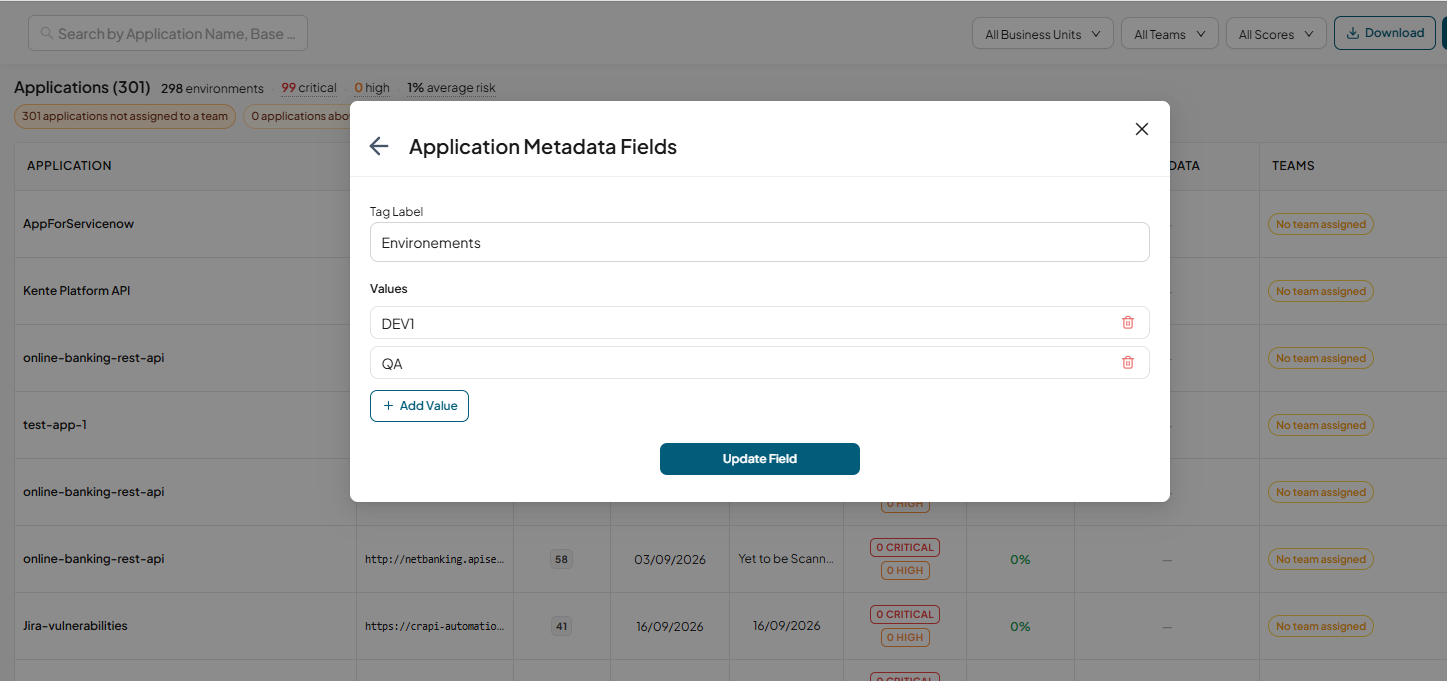The width and height of the screenshot is (1447, 681).
Task: Click the search magnifier icon
Action: [x=47, y=33]
